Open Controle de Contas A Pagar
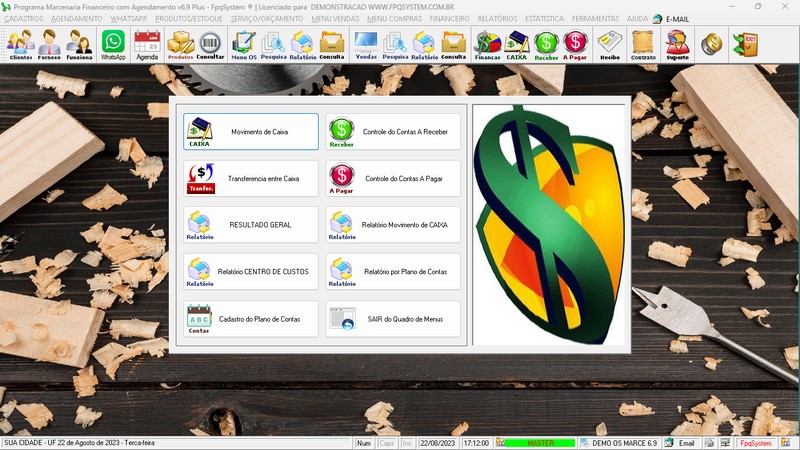Screen dimensions: 800x450 [x=393, y=179]
